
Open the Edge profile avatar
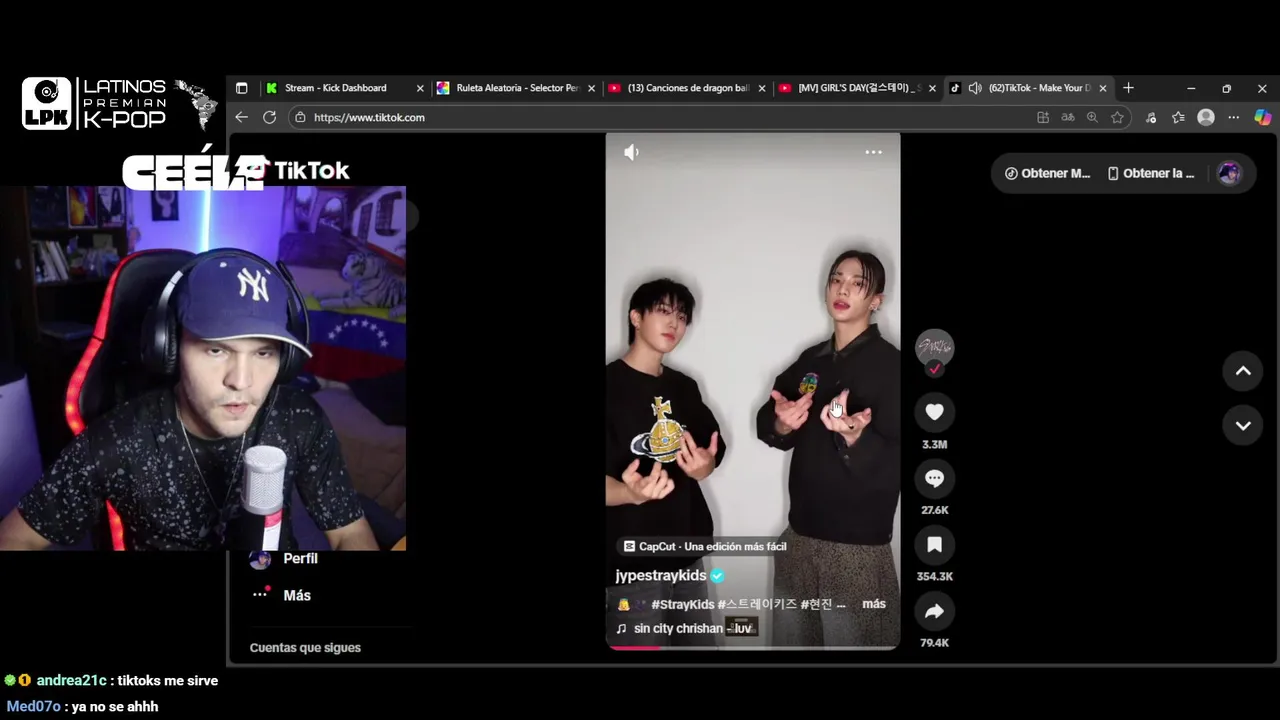click(1206, 117)
